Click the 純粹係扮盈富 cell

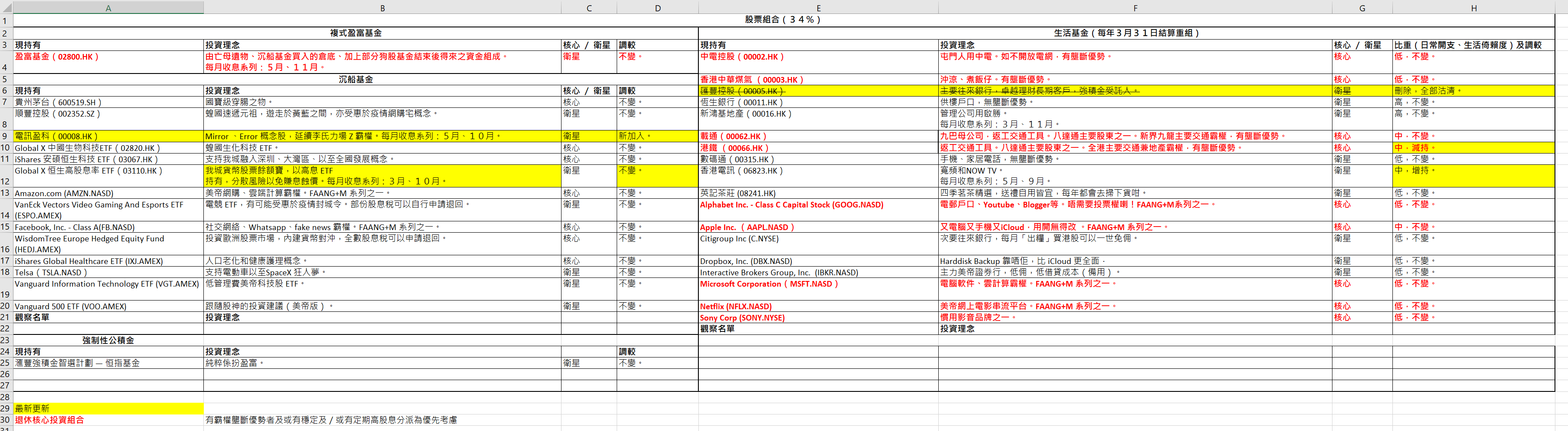[382, 364]
